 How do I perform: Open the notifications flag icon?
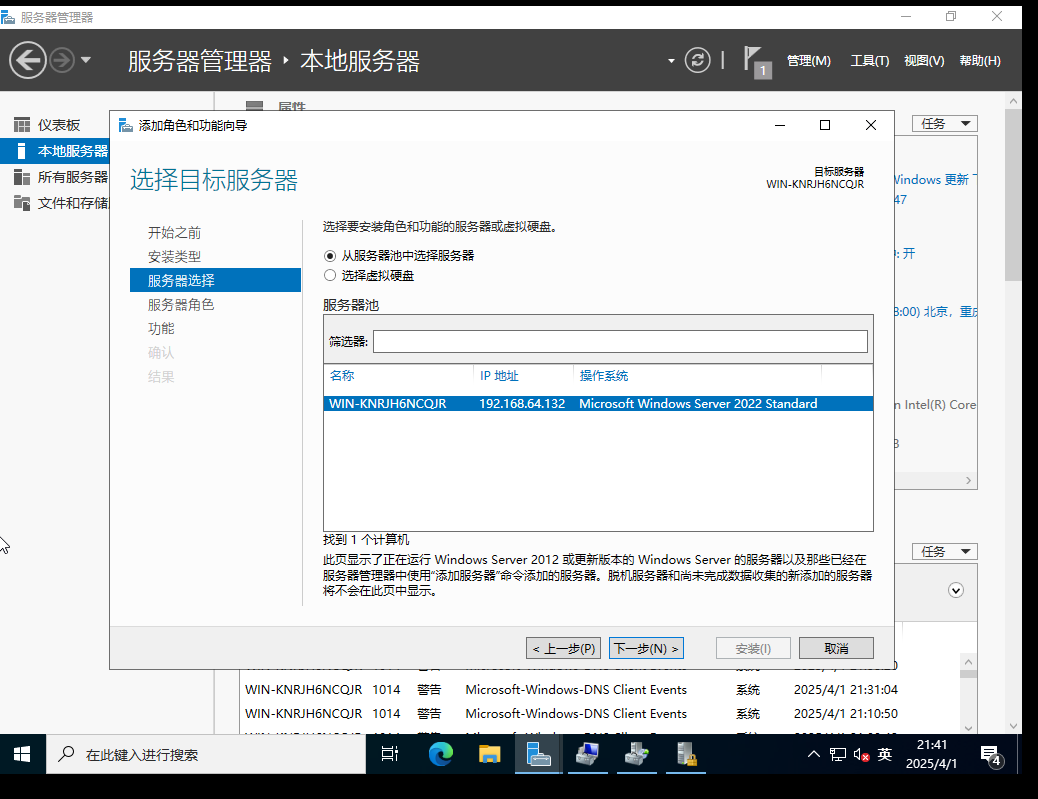757,62
